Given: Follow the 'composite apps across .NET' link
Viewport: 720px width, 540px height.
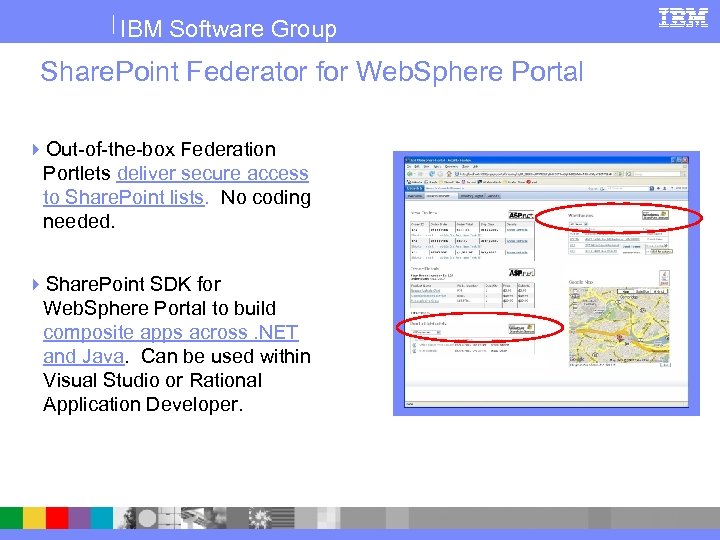Looking at the screenshot, I should (171, 332).
